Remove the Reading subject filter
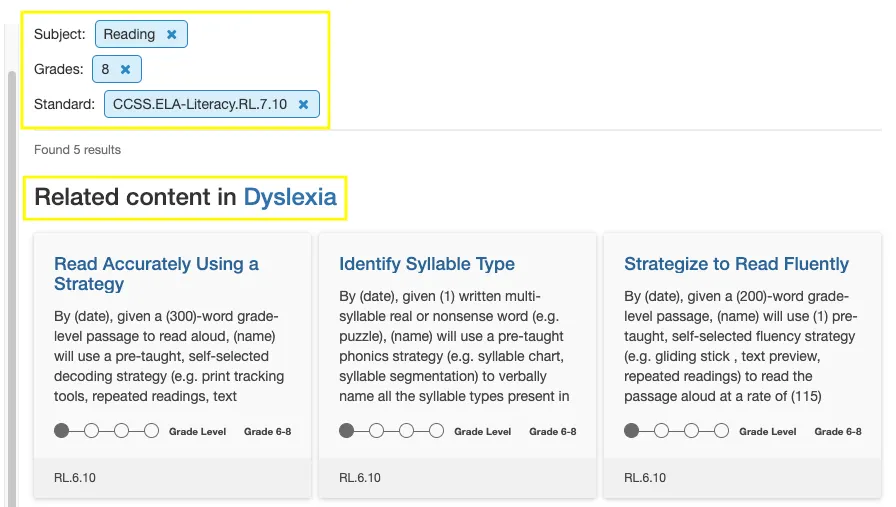This screenshot has width=896, height=507. point(172,34)
